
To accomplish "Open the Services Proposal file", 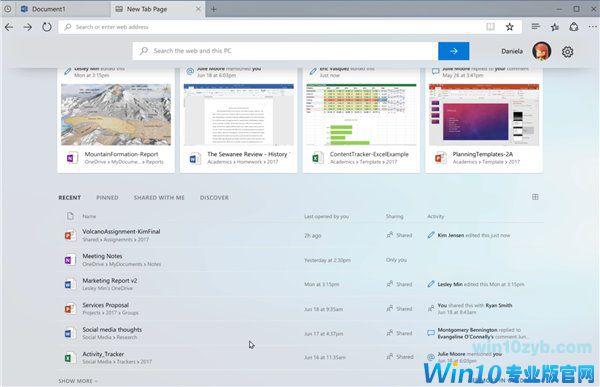I will [x=106, y=305].
